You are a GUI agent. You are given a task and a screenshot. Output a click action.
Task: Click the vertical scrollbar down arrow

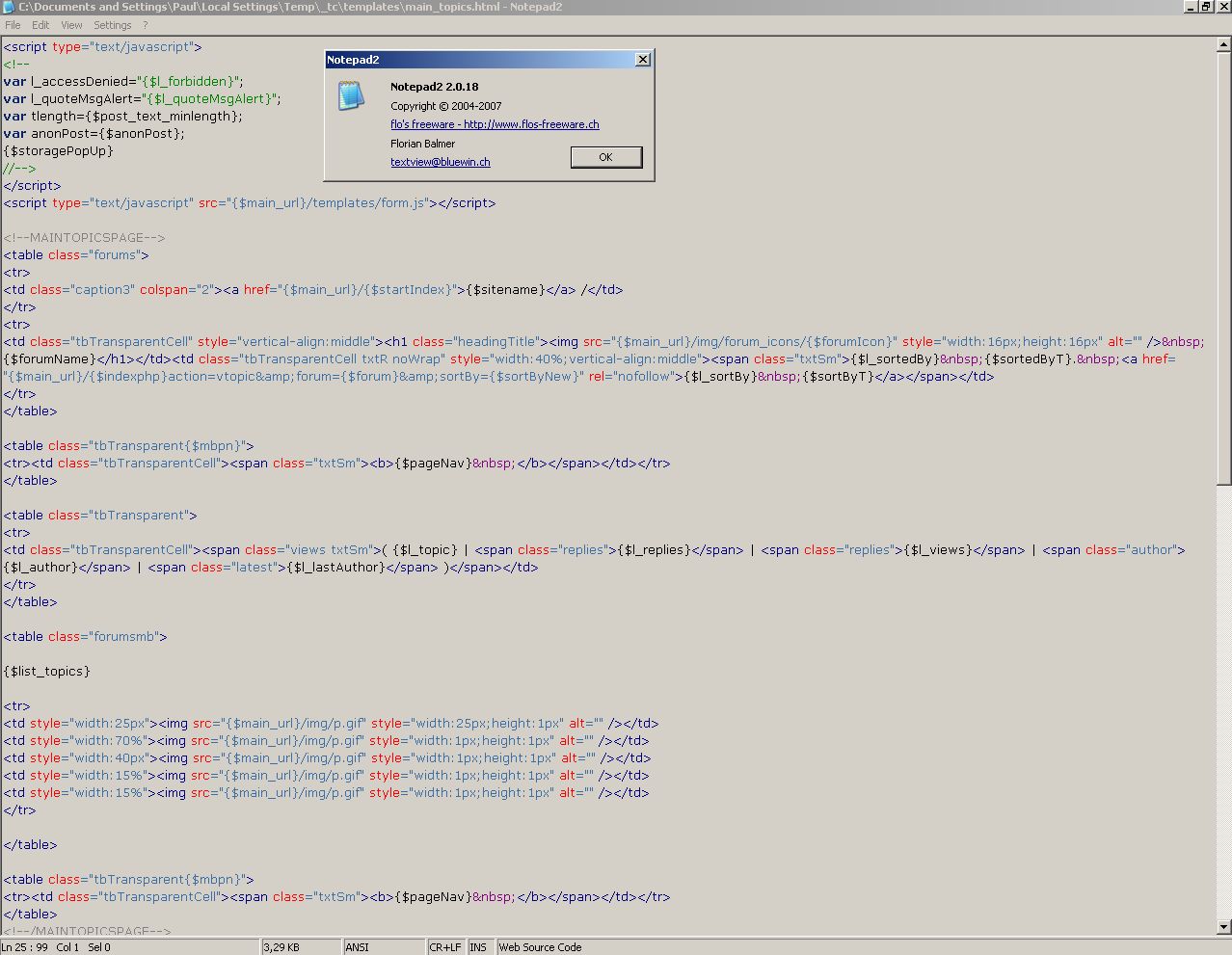pos(1224,928)
